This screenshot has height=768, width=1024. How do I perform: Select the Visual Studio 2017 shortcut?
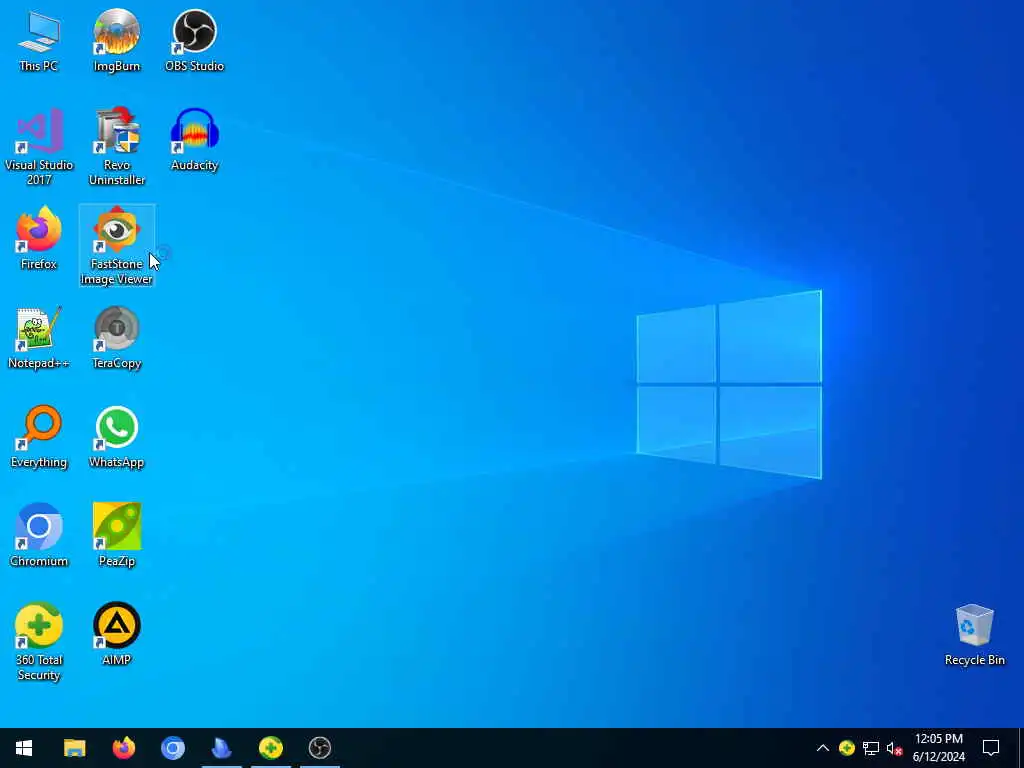pos(39,146)
